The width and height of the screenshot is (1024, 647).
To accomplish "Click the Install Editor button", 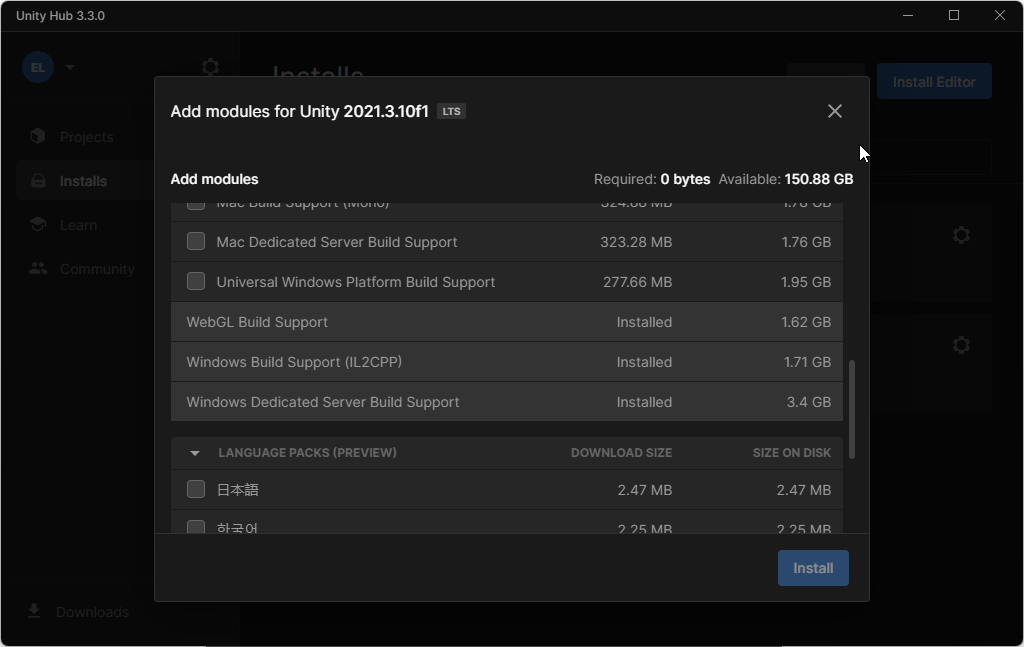I will pos(933,81).
